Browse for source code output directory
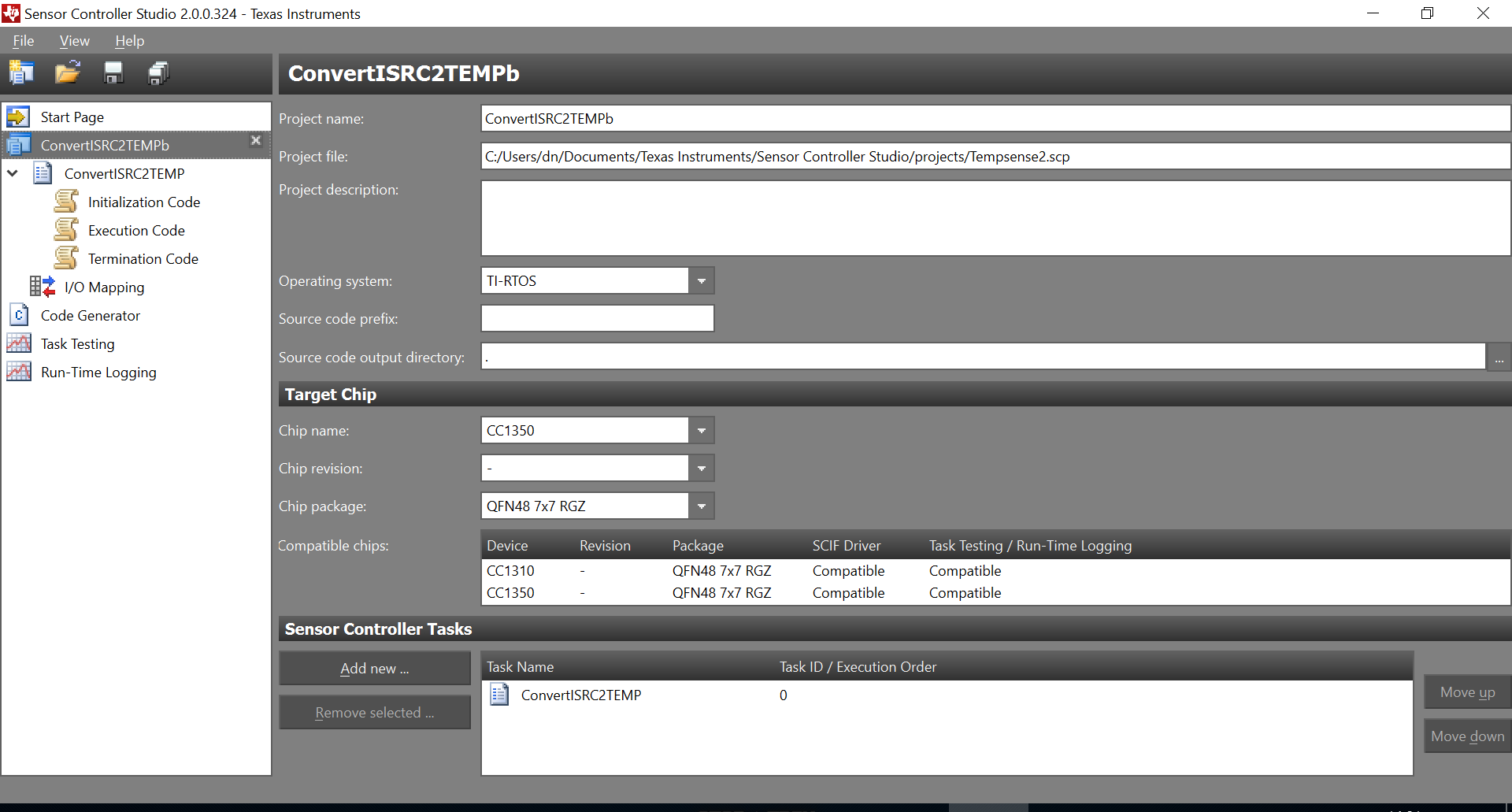 click(1499, 358)
